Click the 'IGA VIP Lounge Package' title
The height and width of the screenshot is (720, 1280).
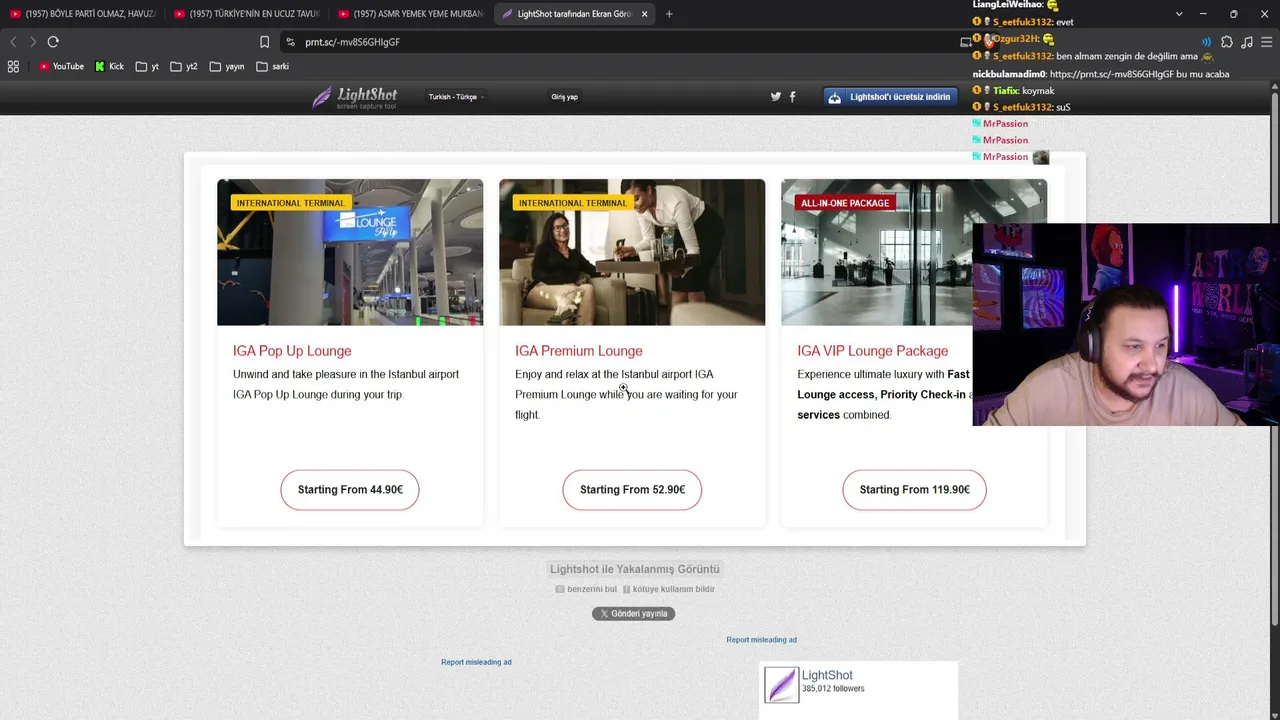[873, 351]
